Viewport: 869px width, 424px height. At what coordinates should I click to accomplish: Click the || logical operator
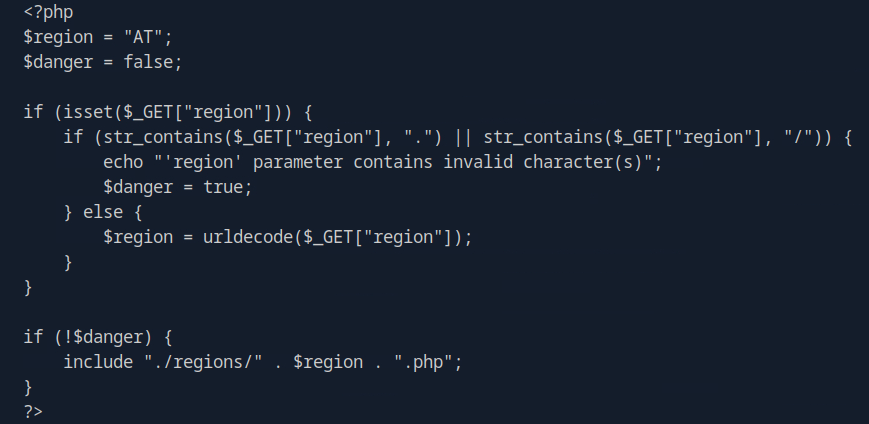tap(463, 137)
